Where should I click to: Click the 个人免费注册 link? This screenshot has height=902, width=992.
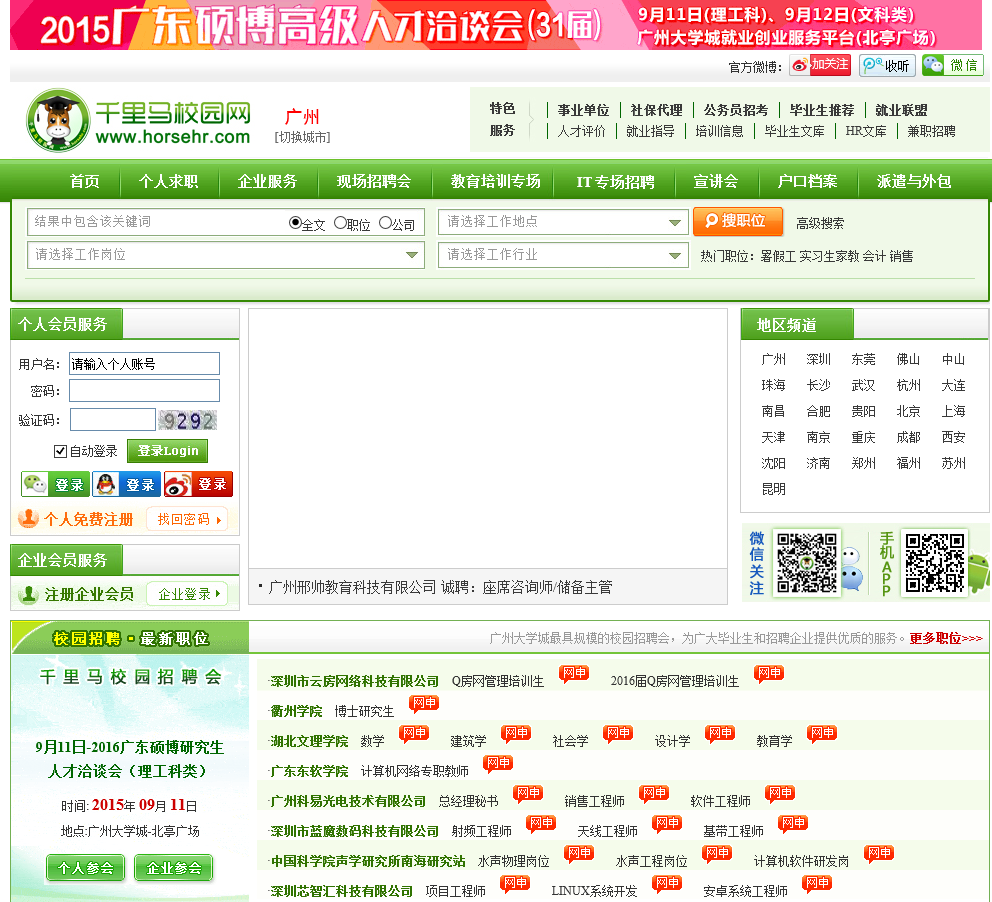(88, 519)
